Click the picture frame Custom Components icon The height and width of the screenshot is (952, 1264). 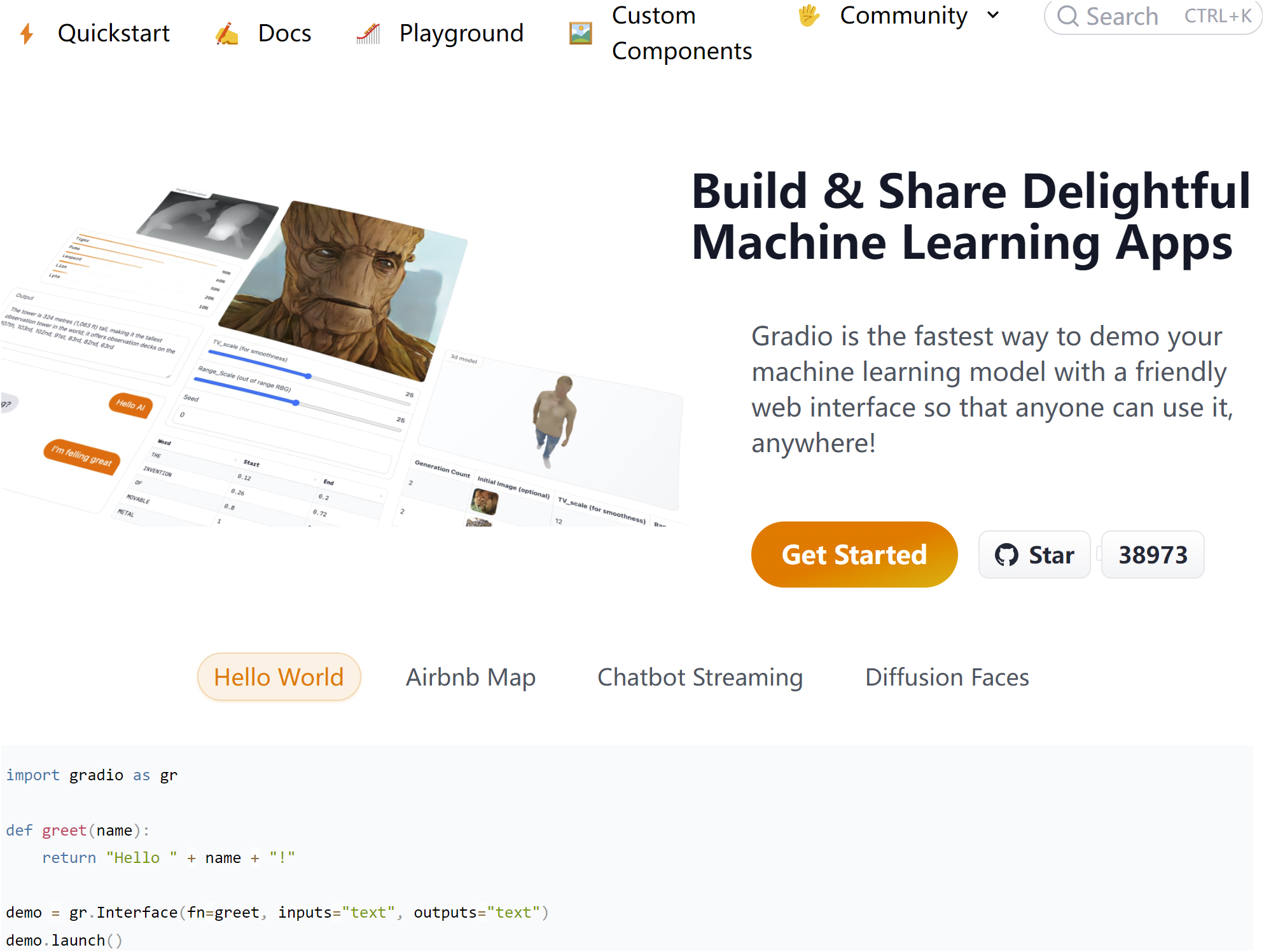click(x=581, y=33)
